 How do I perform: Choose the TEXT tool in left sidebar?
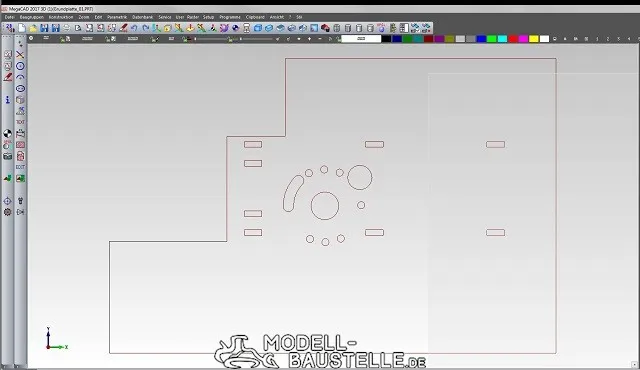point(20,122)
